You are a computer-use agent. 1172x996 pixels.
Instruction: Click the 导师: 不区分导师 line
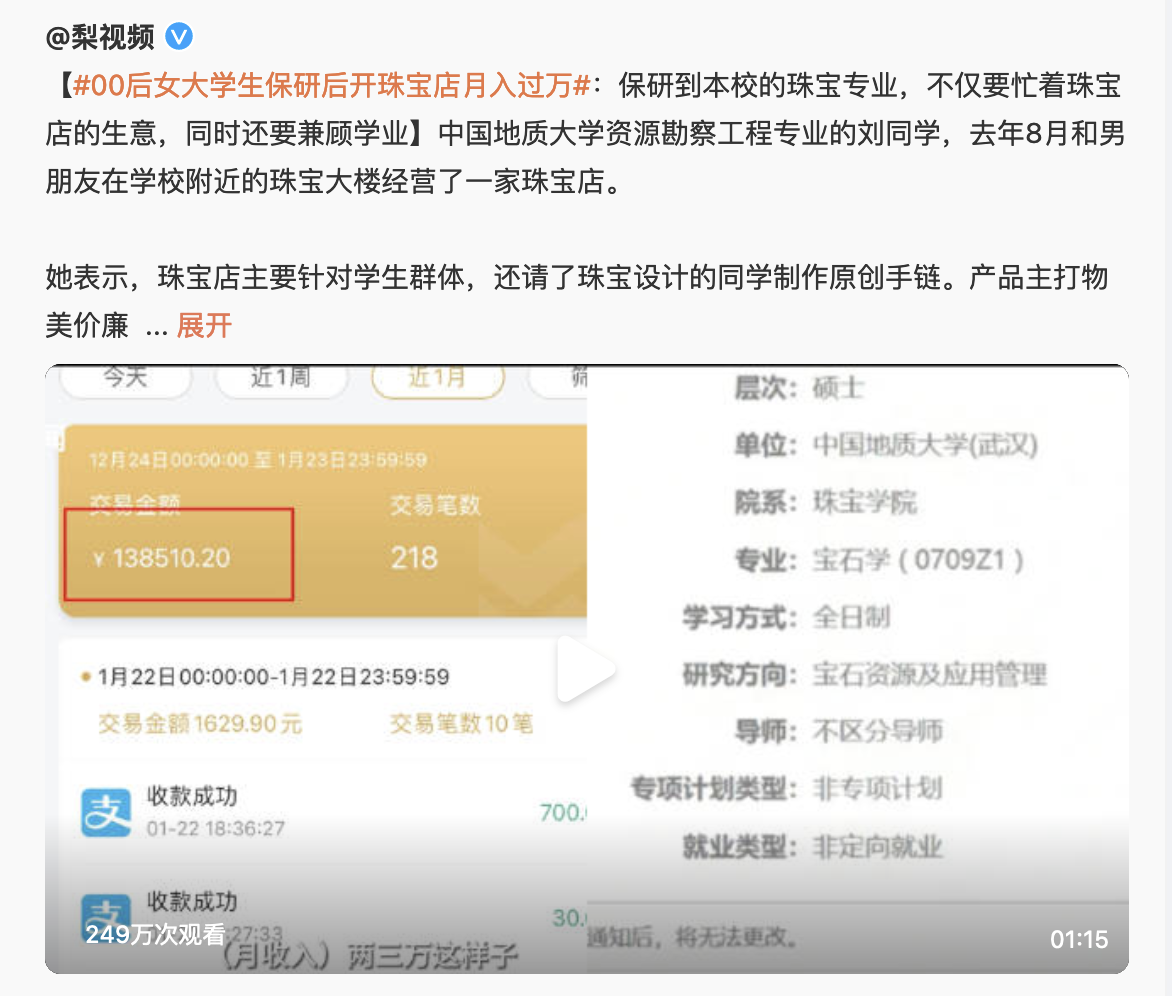click(839, 731)
